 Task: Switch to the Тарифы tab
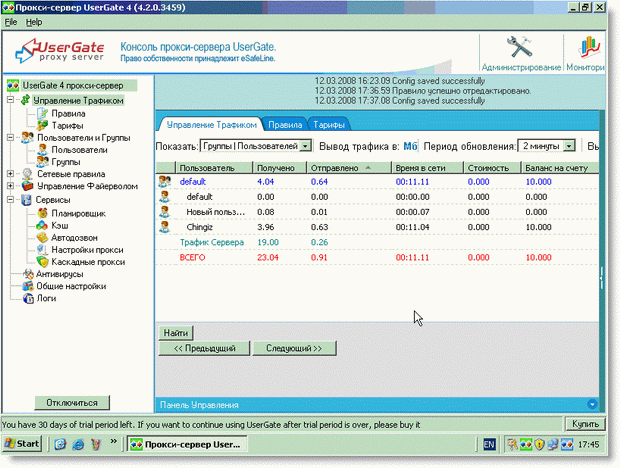coord(329,125)
